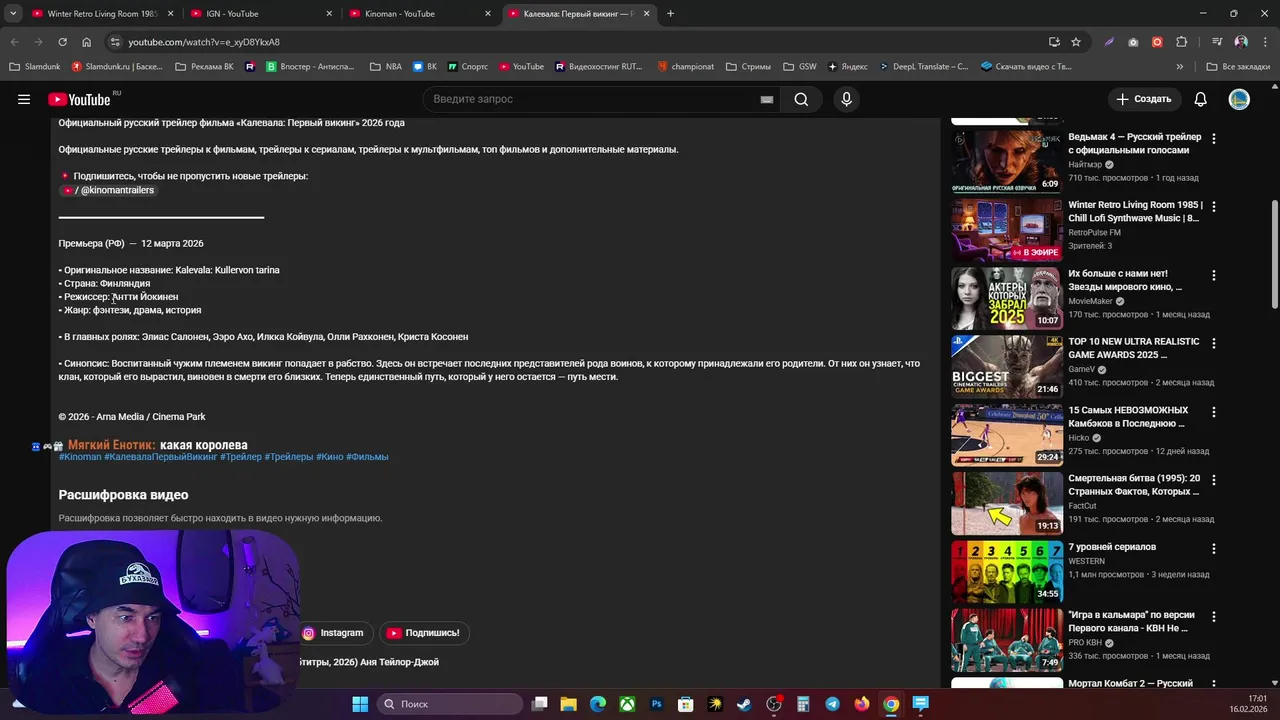Viewport: 1280px width, 720px height.
Task: Show more bookmarks chevron
Action: point(1180,67)
